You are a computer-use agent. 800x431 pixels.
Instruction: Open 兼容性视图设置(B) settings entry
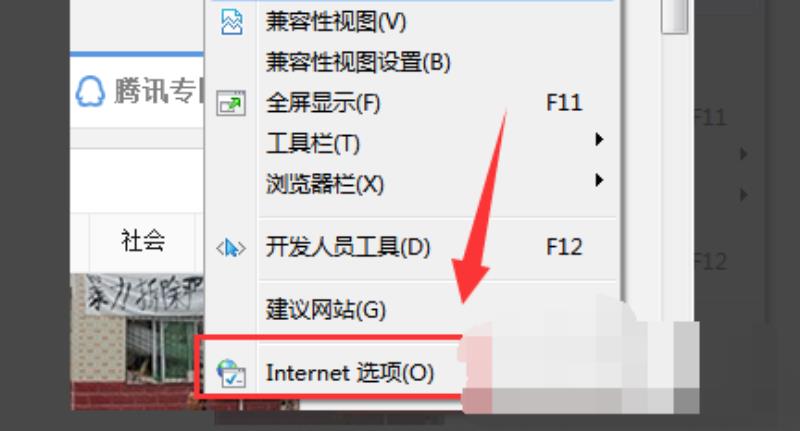pyautogui.click(x=358, y=62)
